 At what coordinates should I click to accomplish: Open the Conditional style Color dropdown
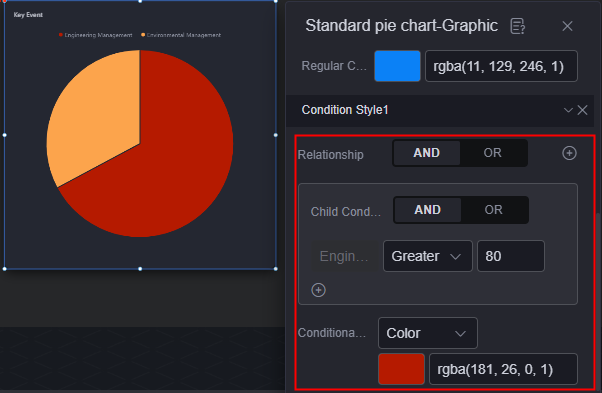click(428, 333)
